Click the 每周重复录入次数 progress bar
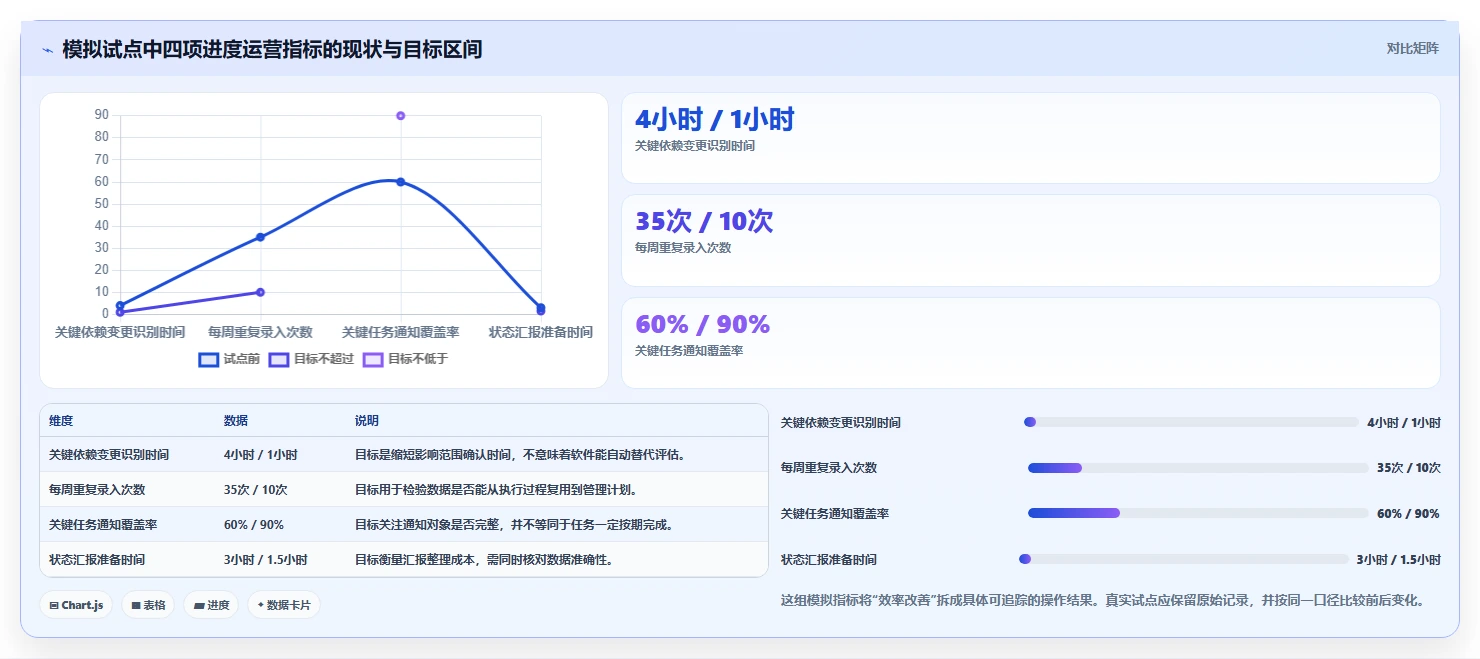The height and width of the screenshot is (659, 1480). pyautogui.click(x=1198, y=468)
